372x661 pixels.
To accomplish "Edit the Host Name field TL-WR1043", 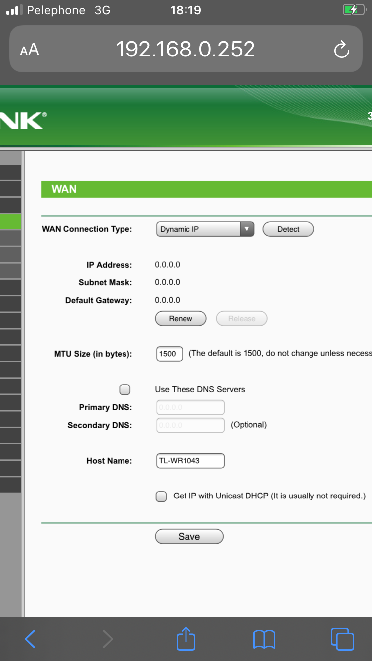I will click(190, 461).
